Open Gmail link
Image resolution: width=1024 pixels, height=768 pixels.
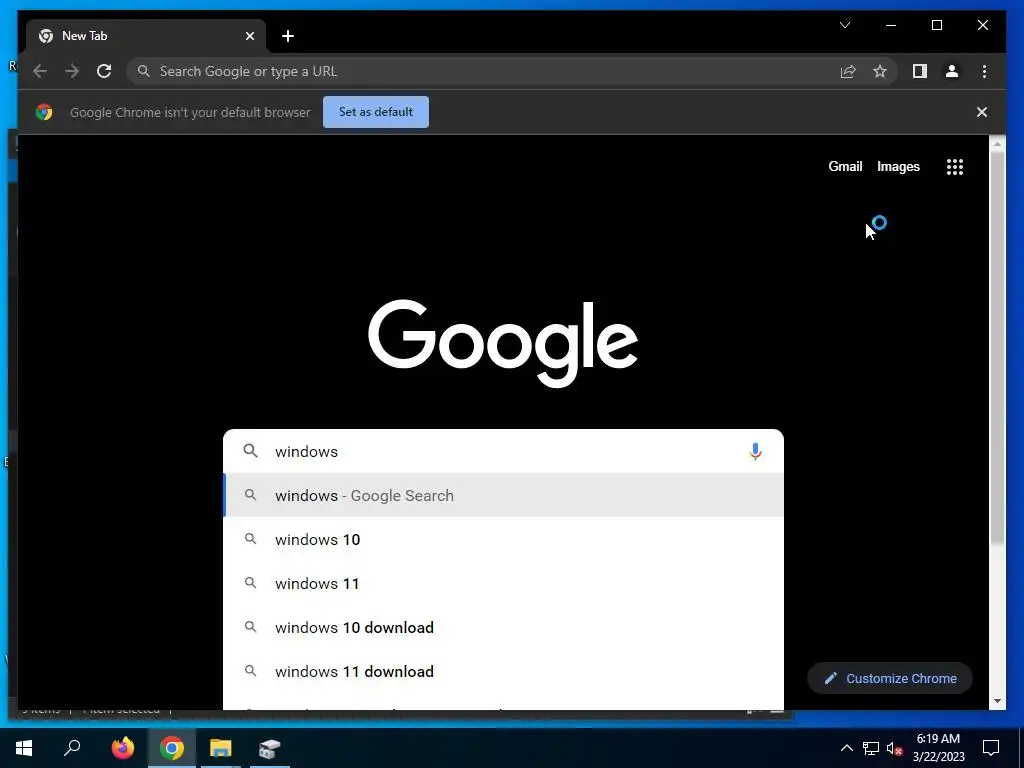(x=845, y=167)
